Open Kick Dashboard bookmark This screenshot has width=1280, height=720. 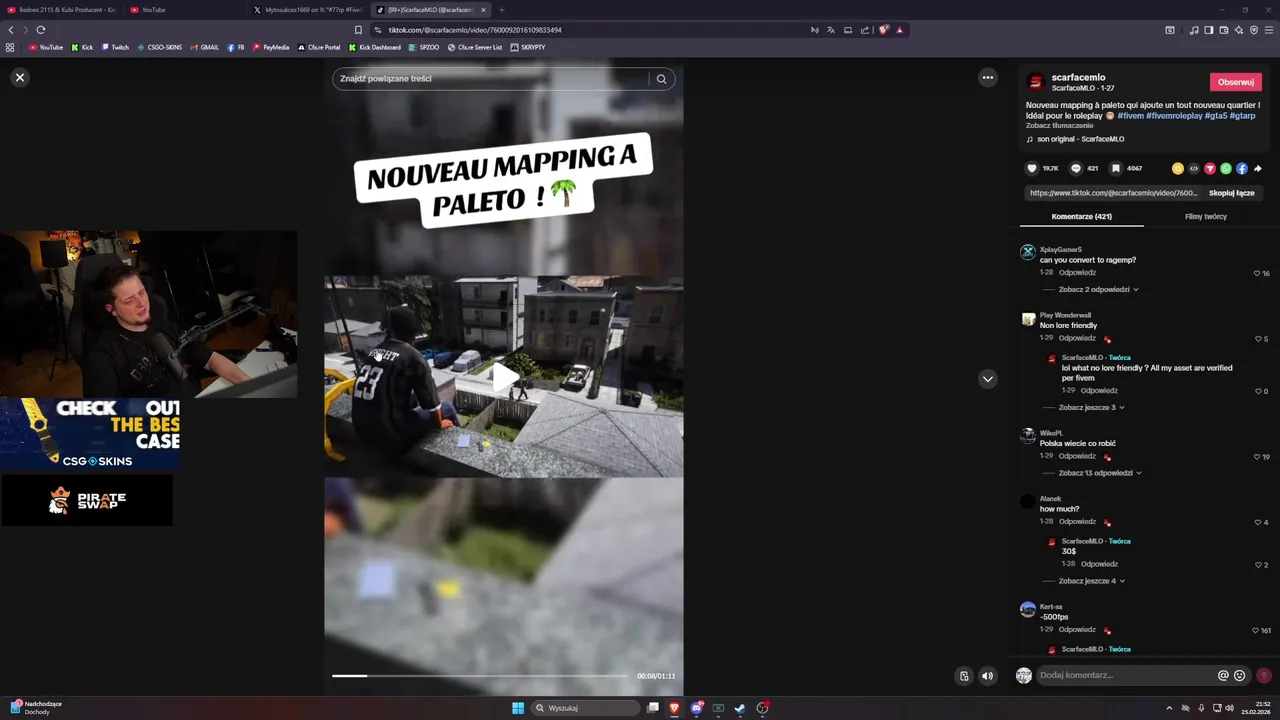tap(375, 47)
